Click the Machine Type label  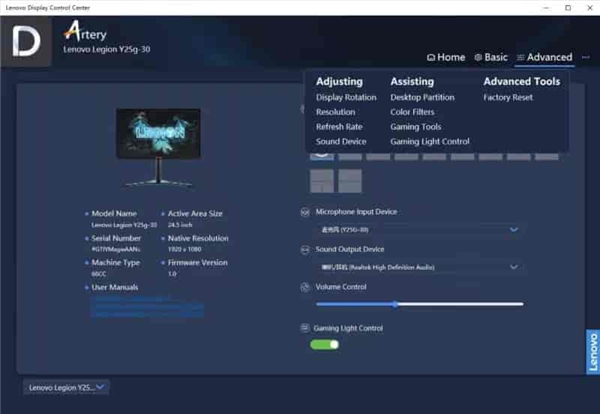point(116,263)
